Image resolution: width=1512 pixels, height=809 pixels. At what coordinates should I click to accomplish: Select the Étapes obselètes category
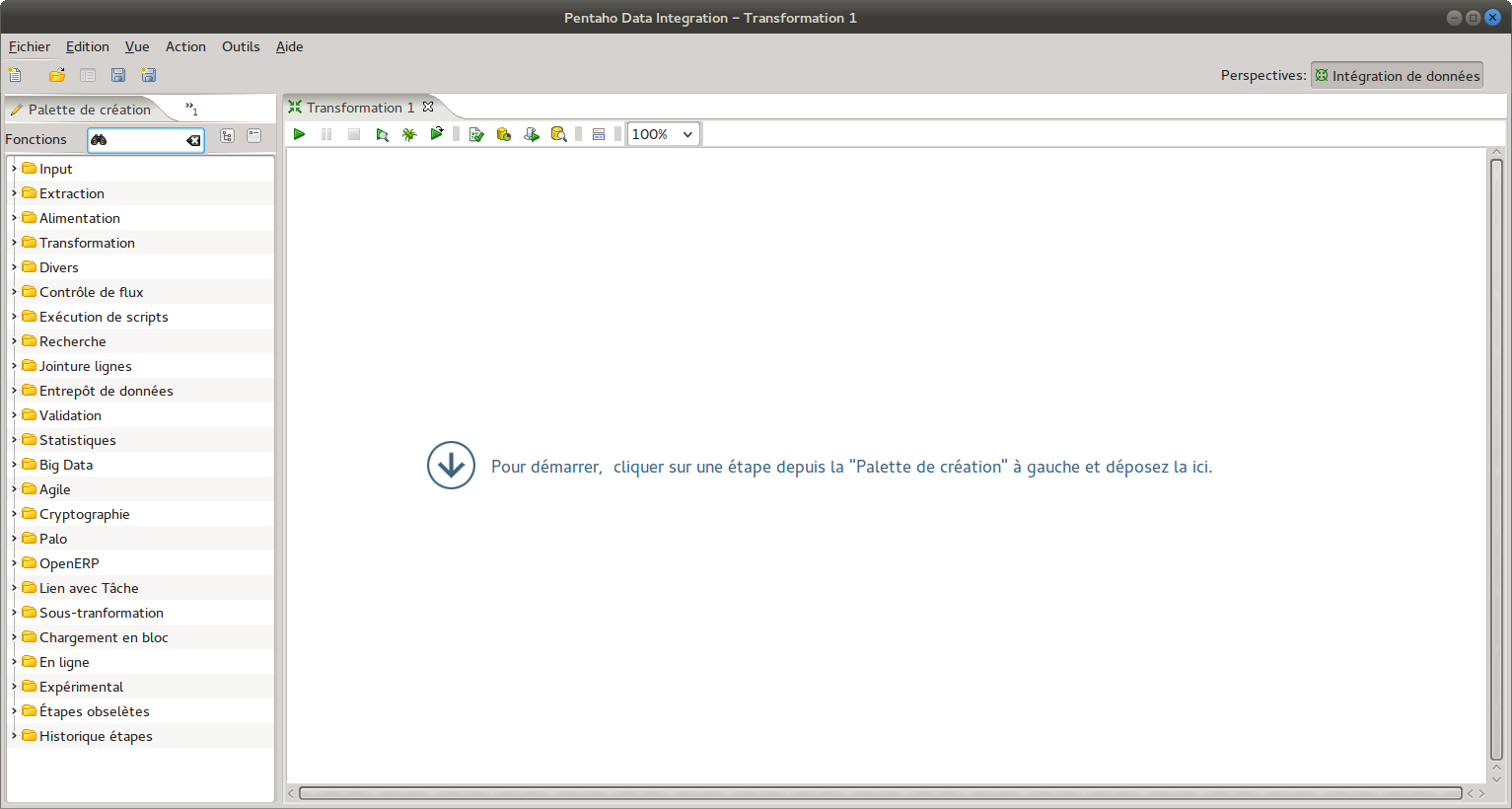[x=94, y=711]
